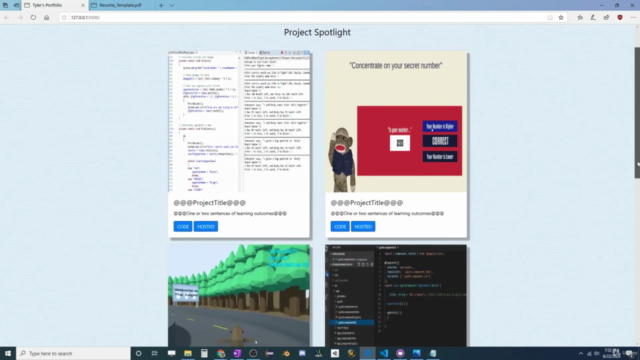
Task: Open a new browser tab
Action: coord(161,5)
